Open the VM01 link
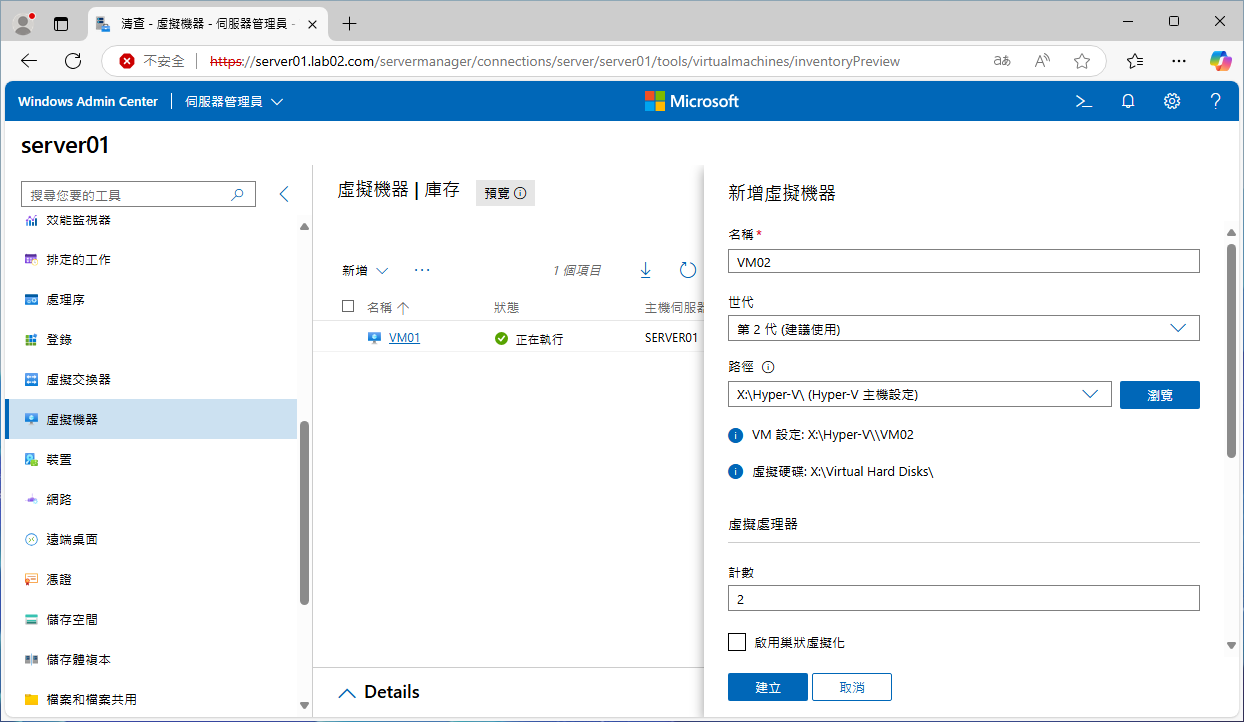 point(404,338)
